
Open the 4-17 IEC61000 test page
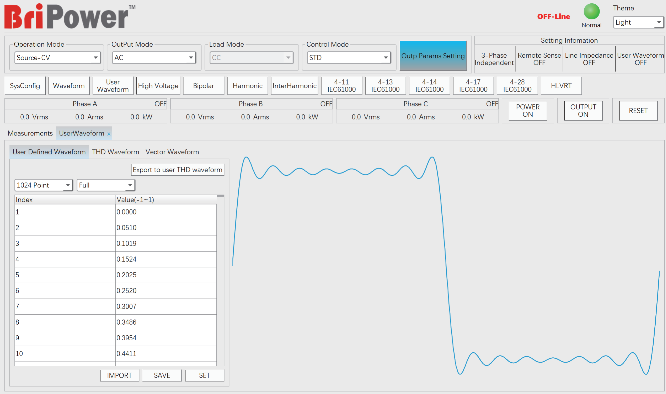pyautogui.click(x=473, y=86)
